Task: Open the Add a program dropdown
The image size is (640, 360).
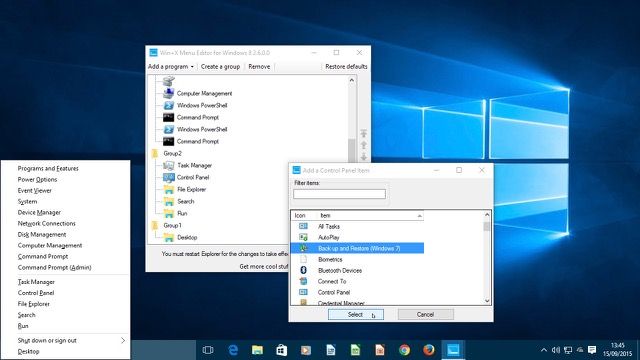Action: click(x=171, y=67)
